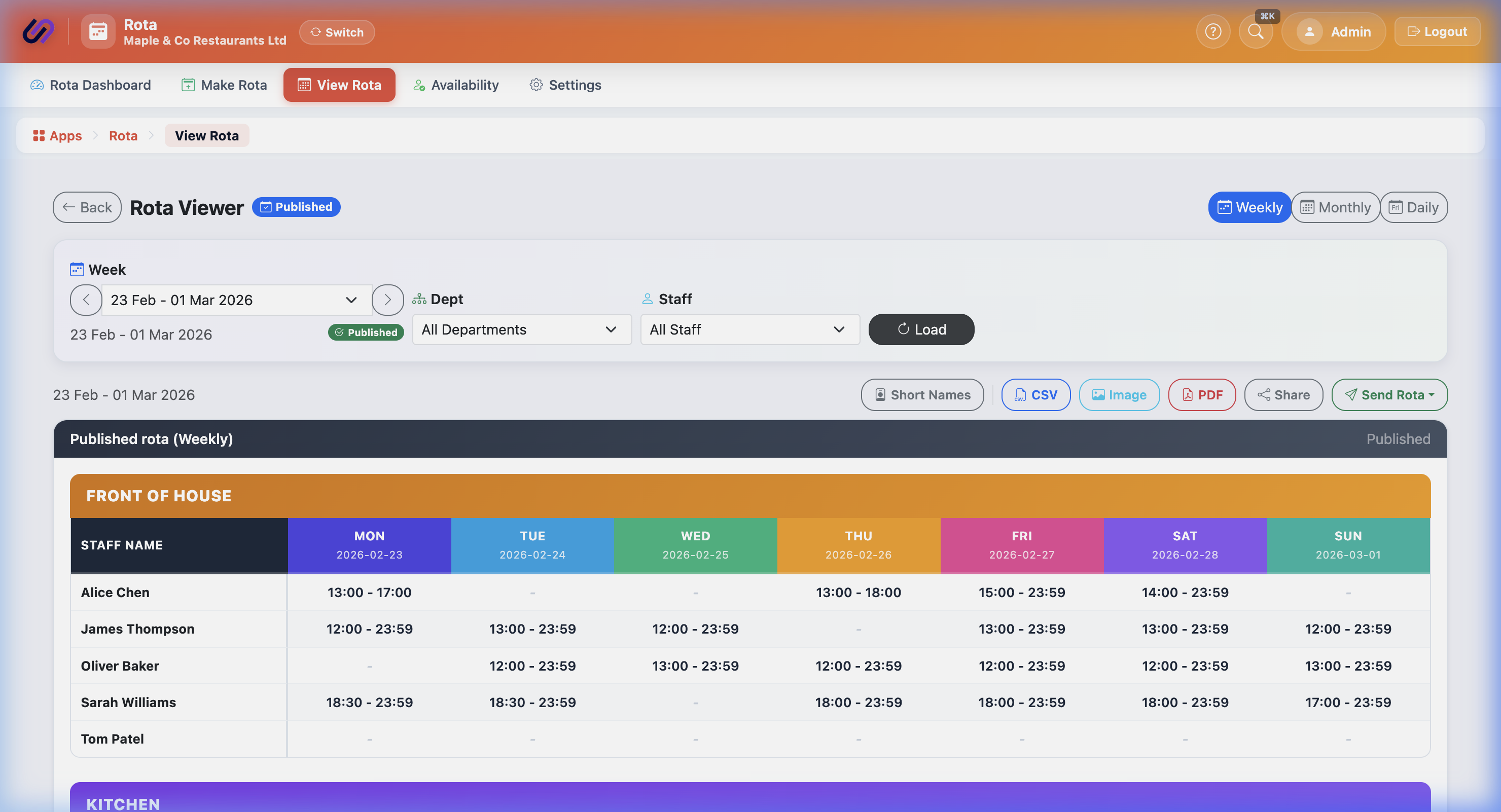The width and height of the screenshot is (1501, 812).
Task: Expand the All Departments dropdown
Action: 521,329
